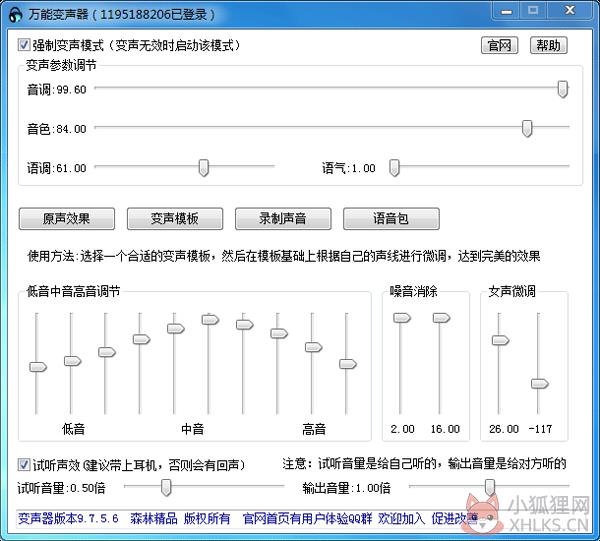
Task: Click the 试听音量 preview volume slider thumb
Action: click(166, 487)
